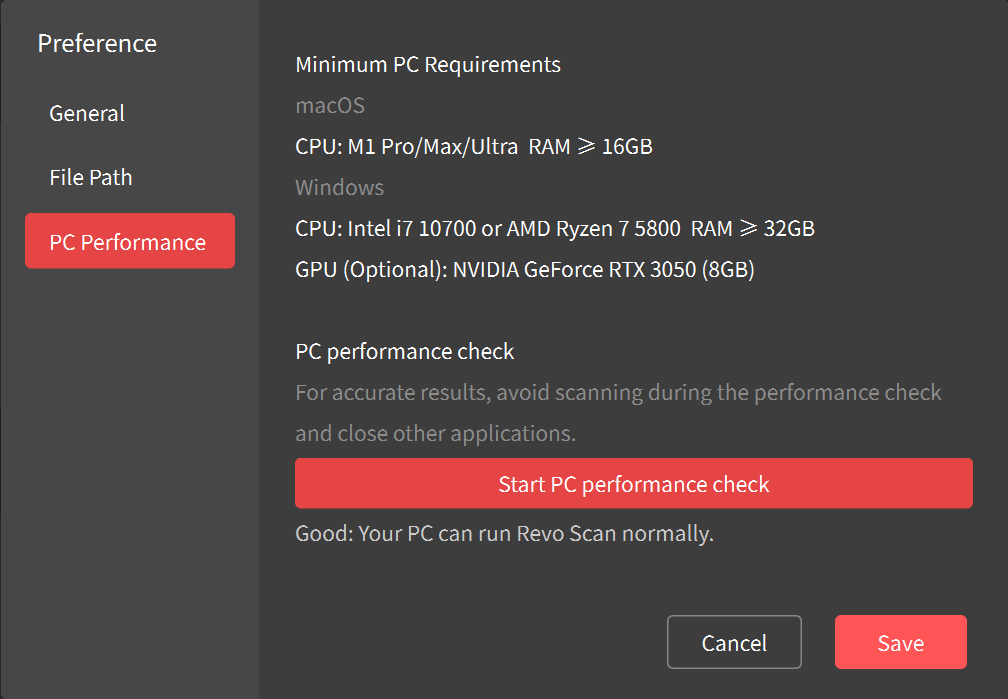
Task: Click the Good performance result message
Action: click(x=505, y=533)
